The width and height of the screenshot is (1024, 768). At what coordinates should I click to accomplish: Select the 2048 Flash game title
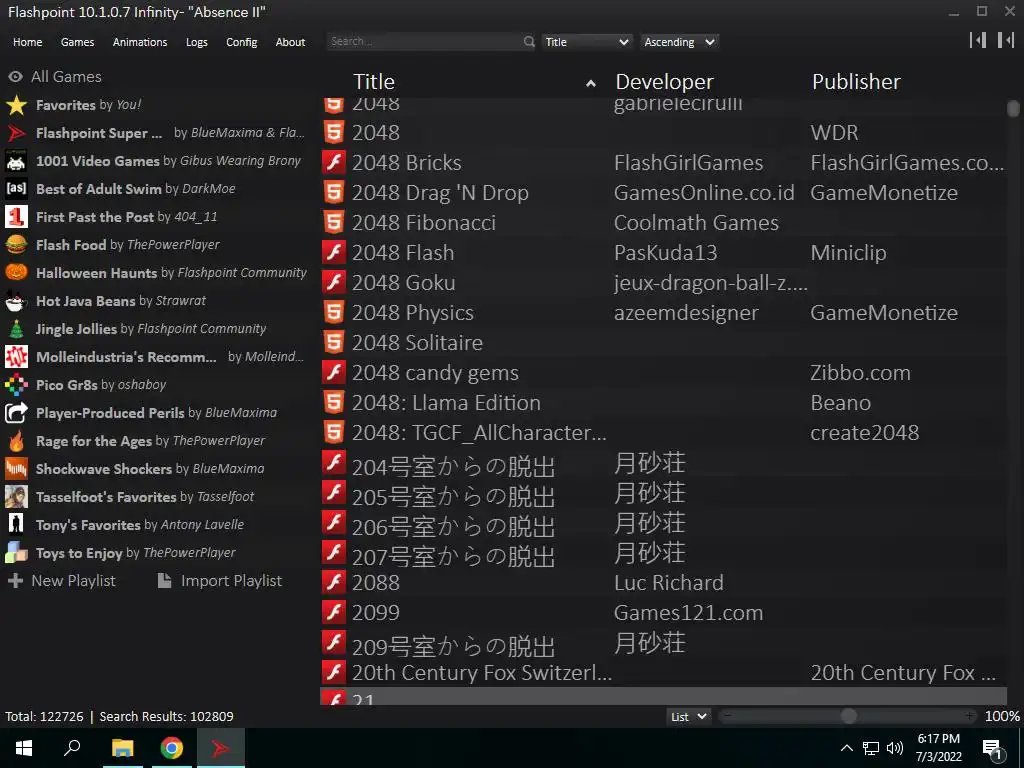402,253
